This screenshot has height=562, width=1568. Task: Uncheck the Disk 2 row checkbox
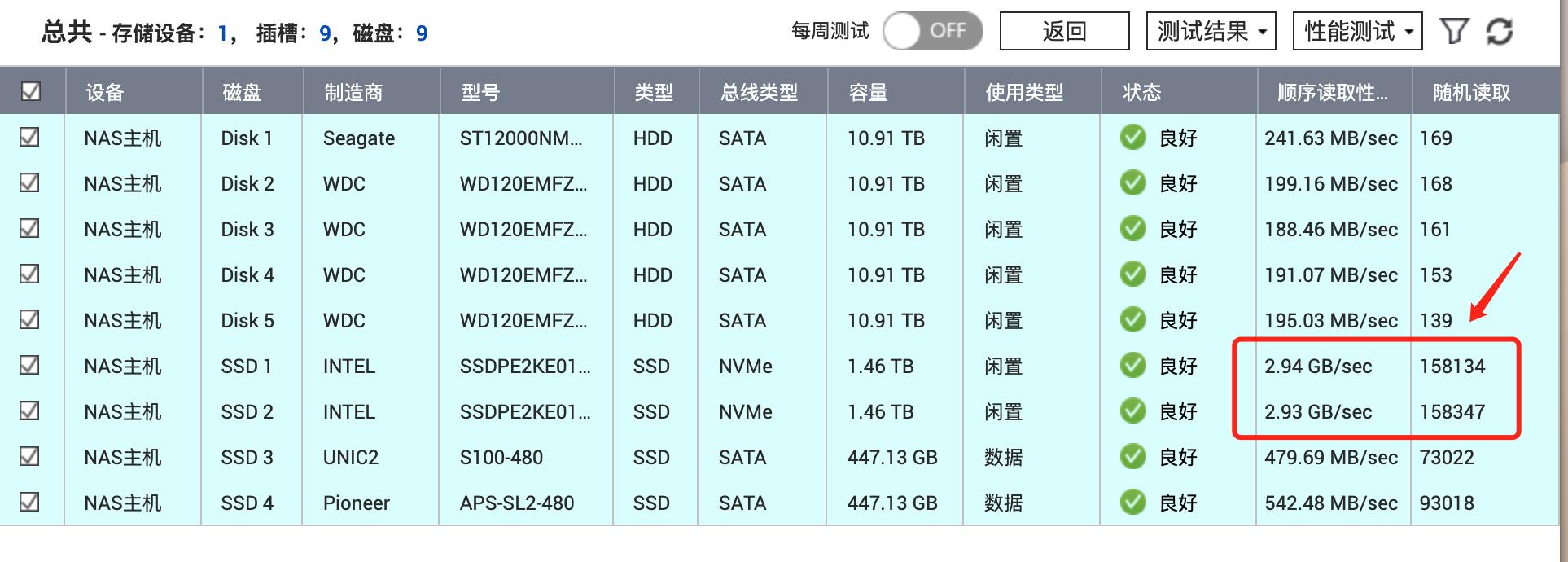[30, 183]
